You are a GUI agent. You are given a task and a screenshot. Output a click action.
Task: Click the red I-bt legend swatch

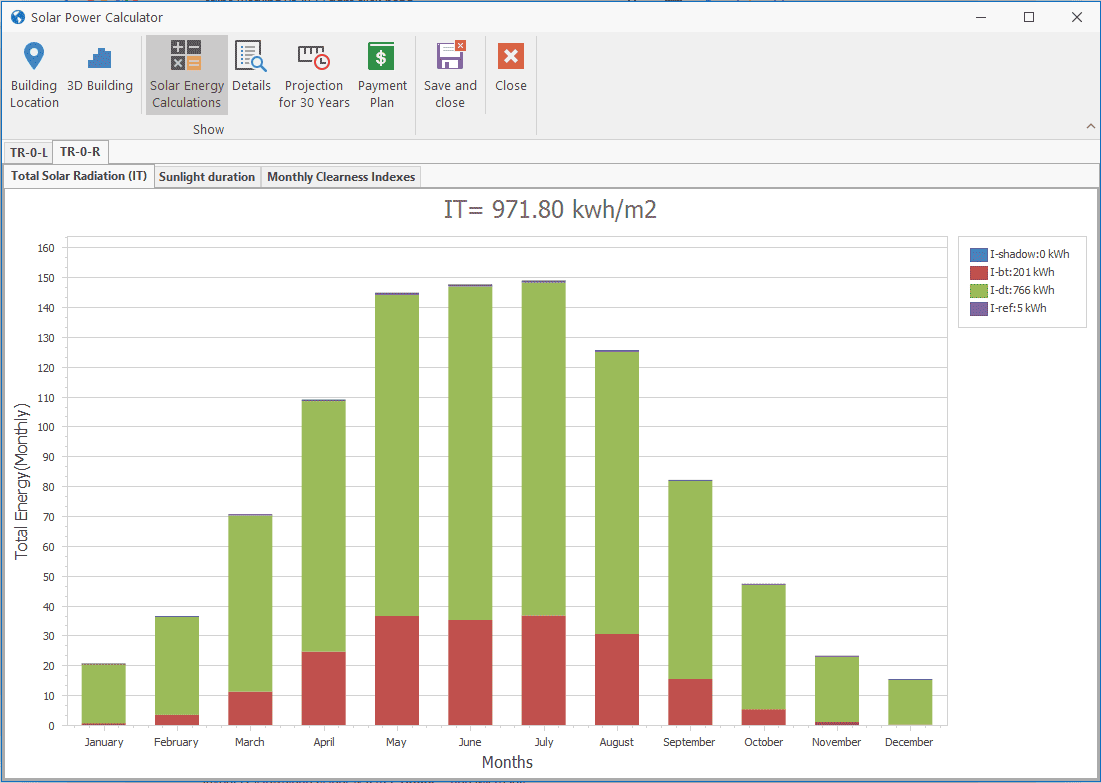979,272
